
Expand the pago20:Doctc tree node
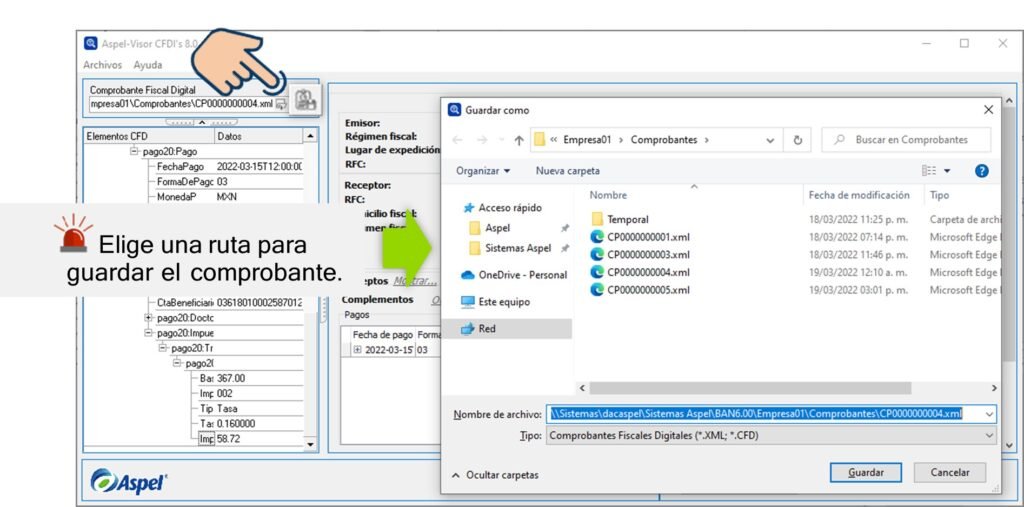point(148,318)
